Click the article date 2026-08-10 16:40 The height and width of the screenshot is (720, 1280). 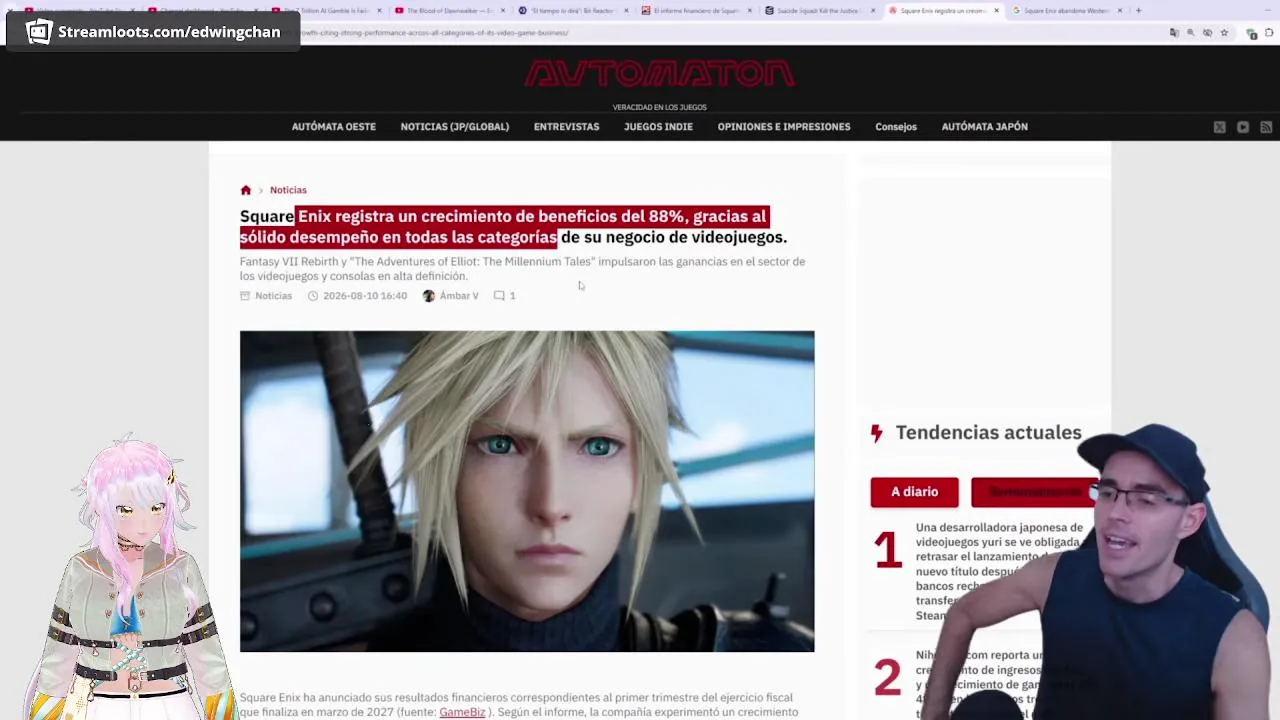[x=365, y=296]
